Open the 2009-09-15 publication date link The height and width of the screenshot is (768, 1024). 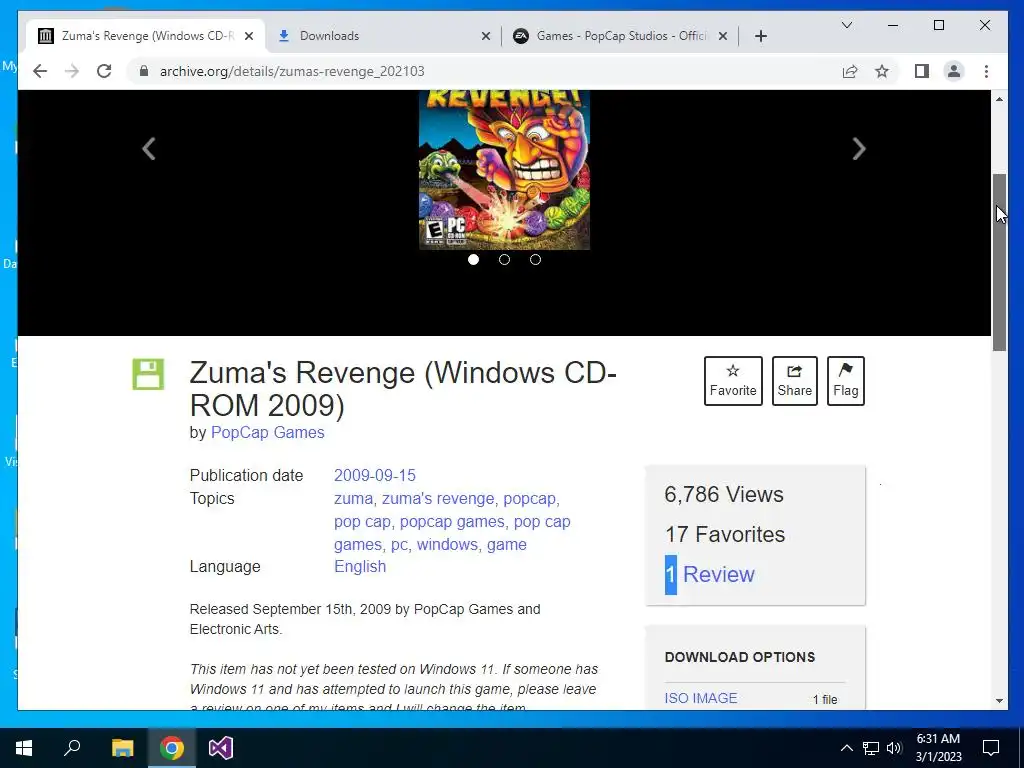375,475
